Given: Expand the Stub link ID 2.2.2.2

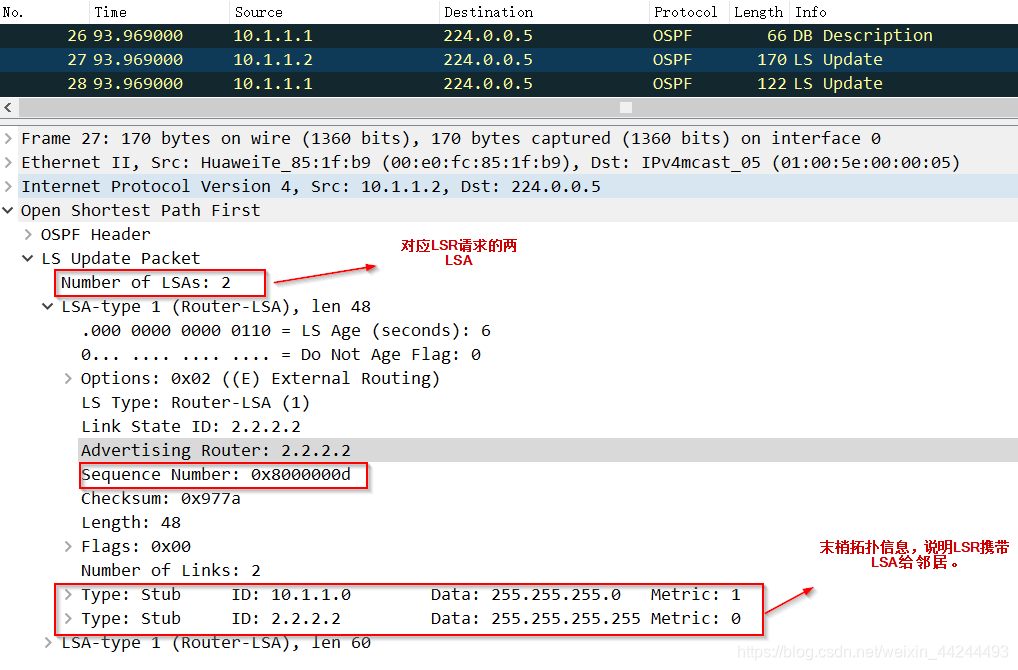Looking at the screenshot, I should 68,619.
